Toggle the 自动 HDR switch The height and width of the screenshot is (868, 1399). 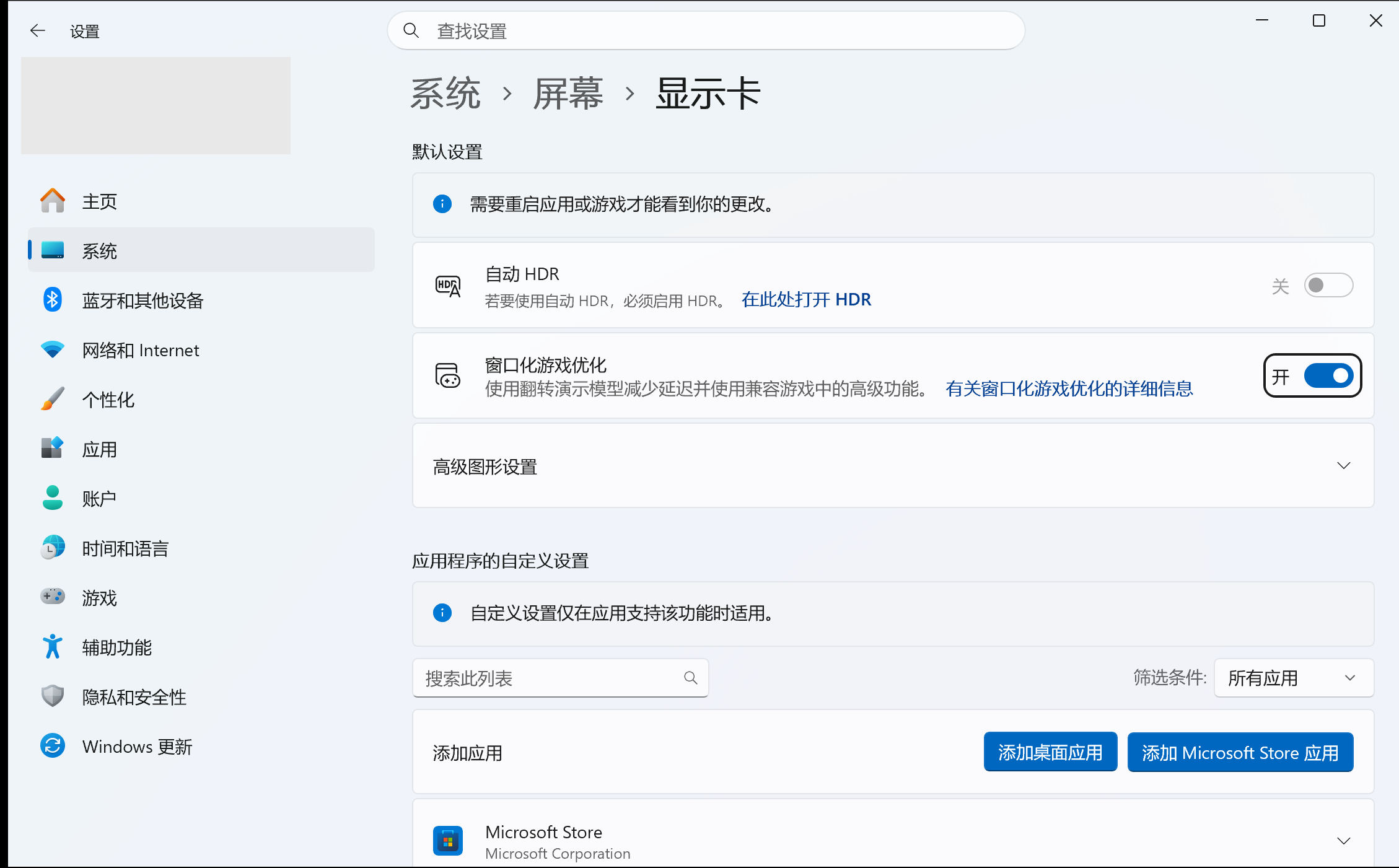[x=1328, y=285]
